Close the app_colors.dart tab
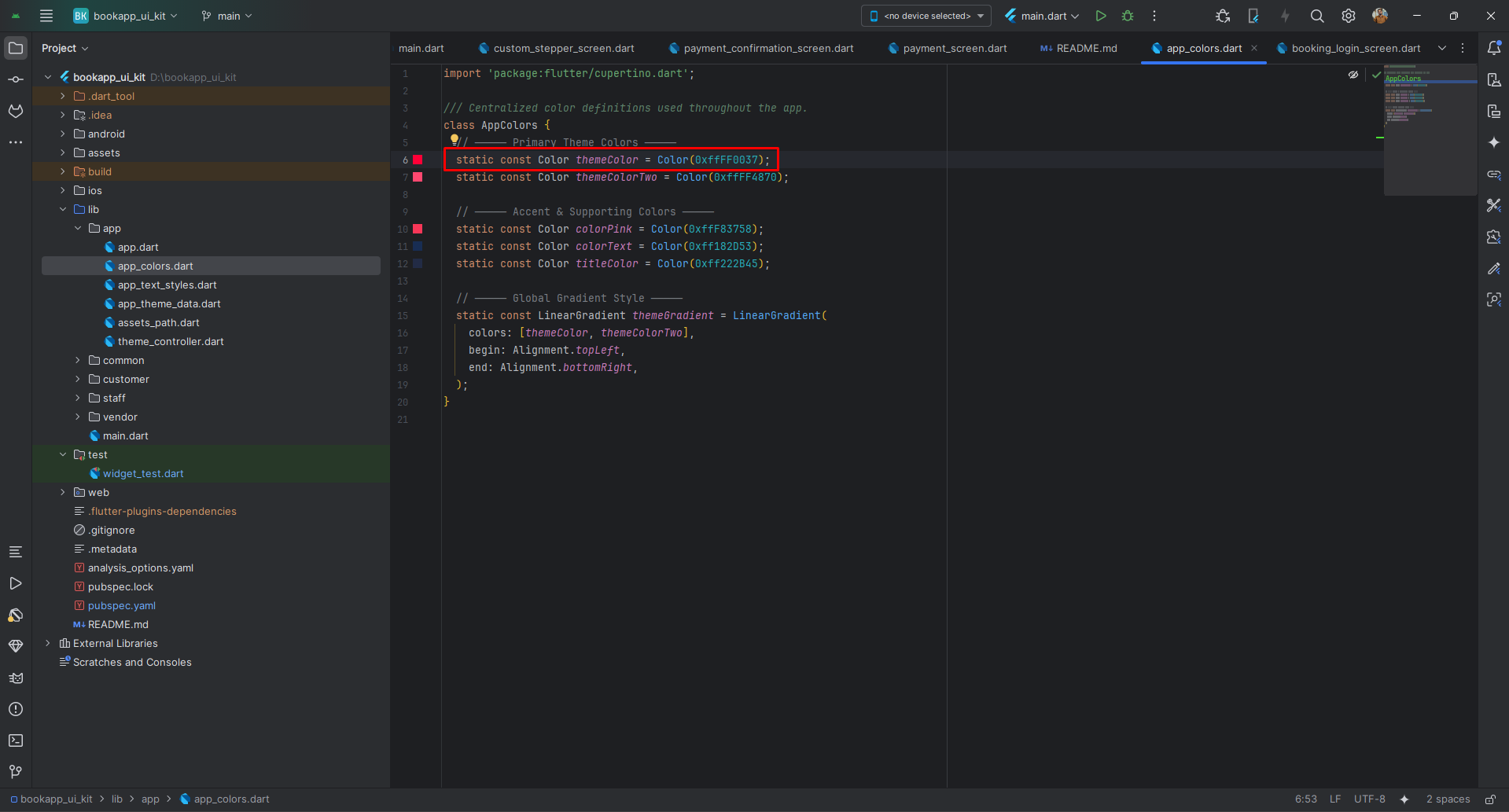 [1254, 48]
